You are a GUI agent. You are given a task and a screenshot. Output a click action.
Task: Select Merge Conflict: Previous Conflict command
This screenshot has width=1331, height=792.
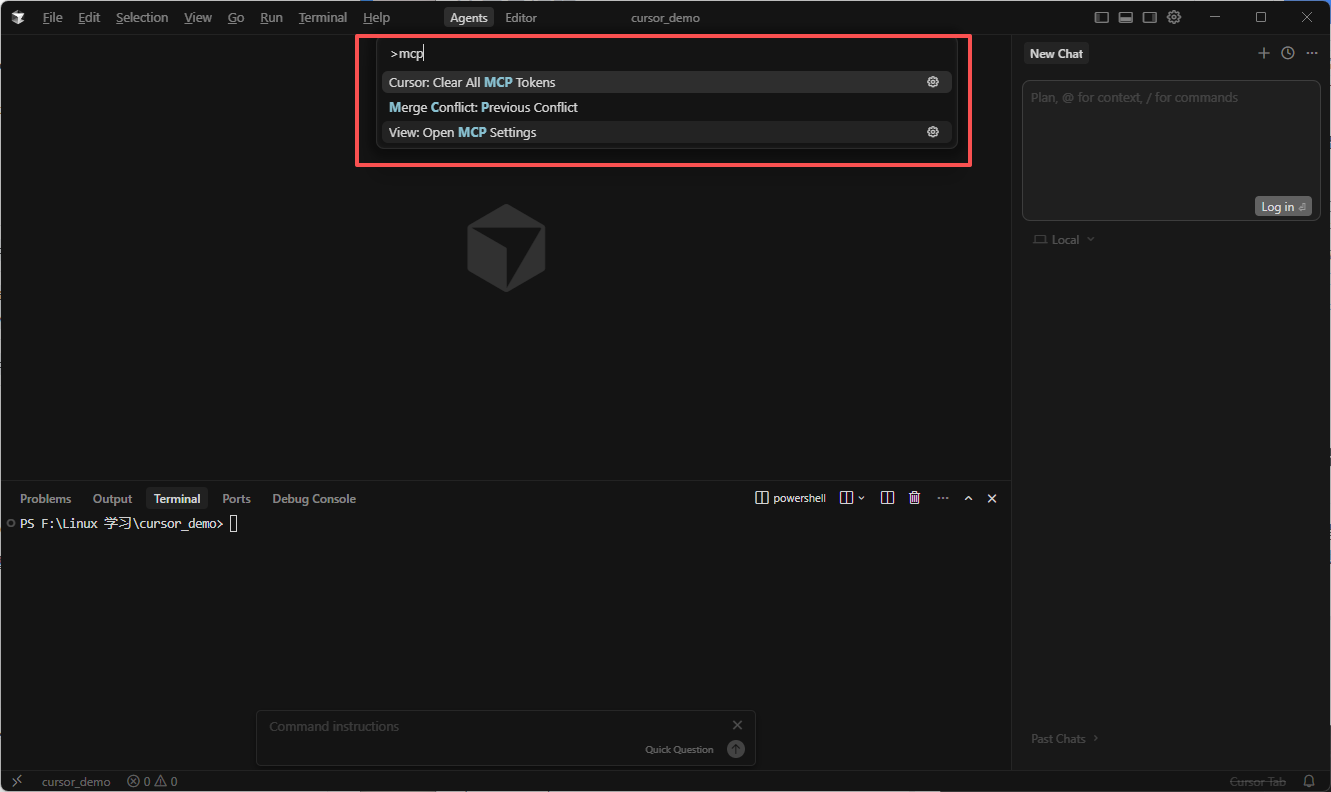click(666, 107)
